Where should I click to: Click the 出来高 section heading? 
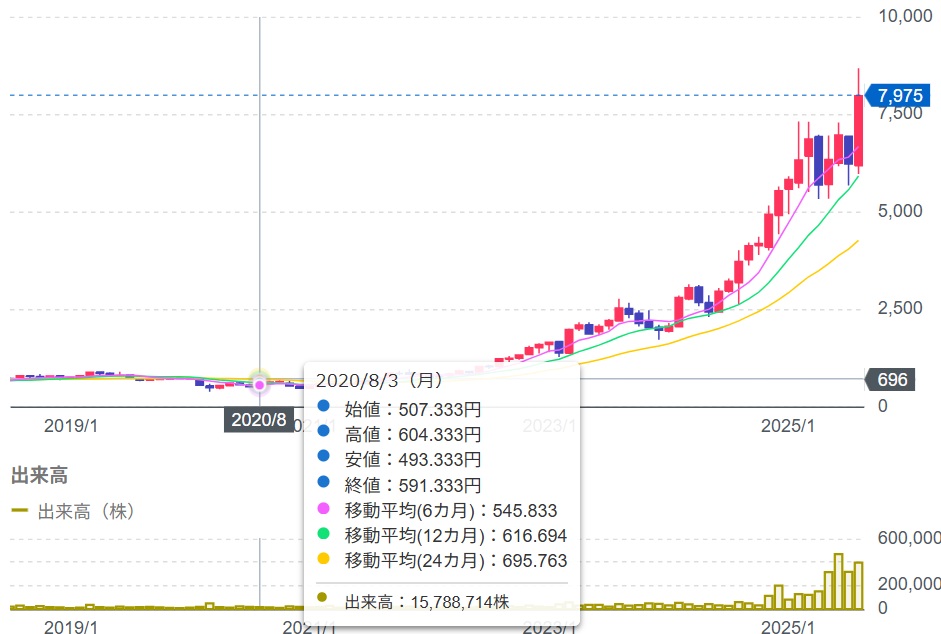[39, 476]
